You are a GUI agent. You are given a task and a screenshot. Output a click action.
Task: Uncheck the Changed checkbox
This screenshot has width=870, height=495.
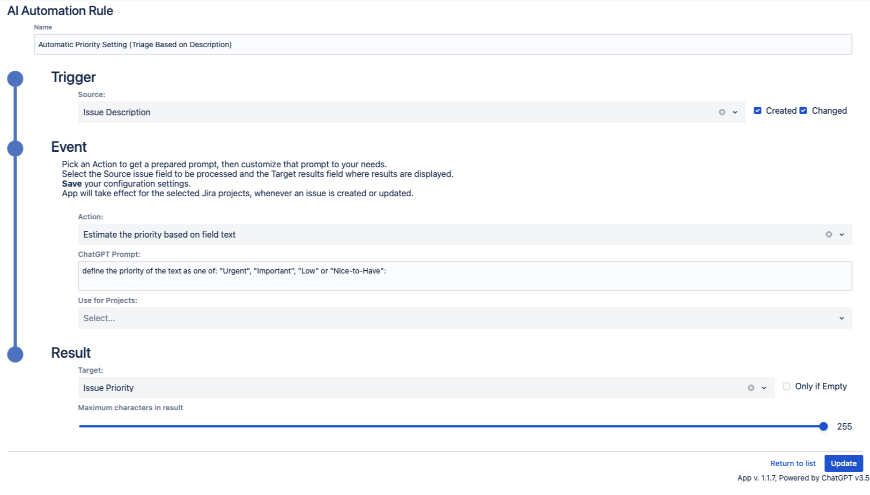click(x=803, y=111)
